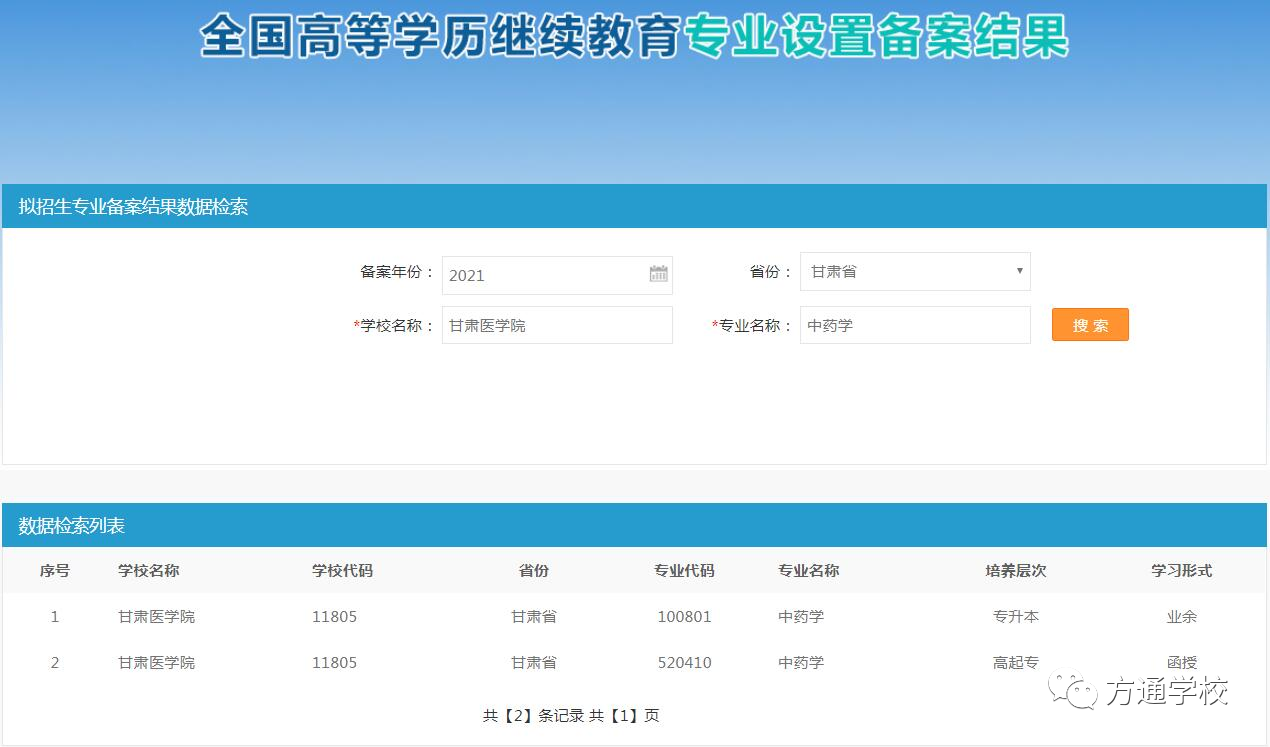Click the 业余 study form cell
The image size is (1270, 747).
[1181, 617]
